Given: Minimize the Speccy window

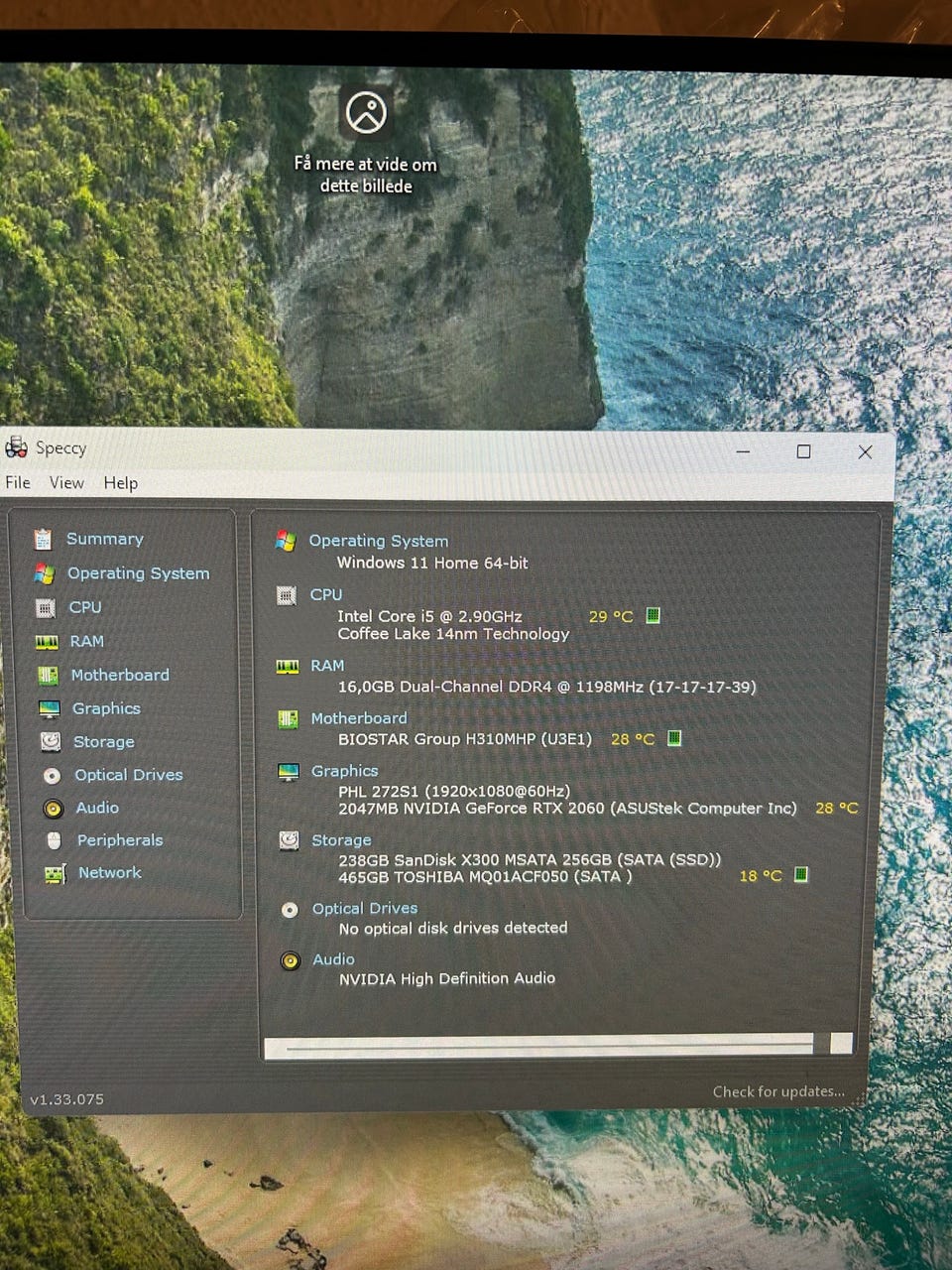Looking at the screenshot, I should pyautogui.click(x=743, y=451).
